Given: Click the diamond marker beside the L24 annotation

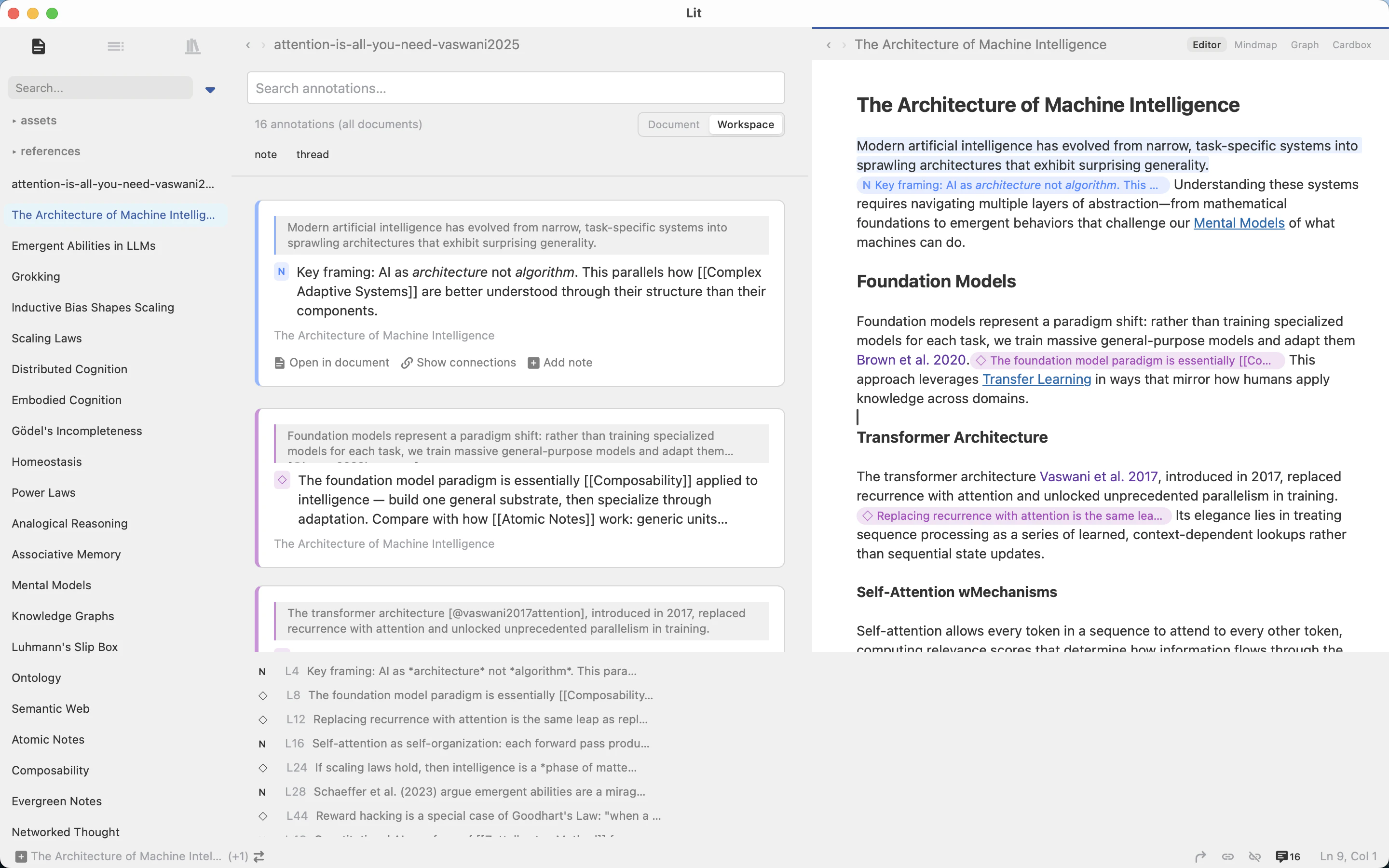Looking at the screenshot, I should (263, 768).
